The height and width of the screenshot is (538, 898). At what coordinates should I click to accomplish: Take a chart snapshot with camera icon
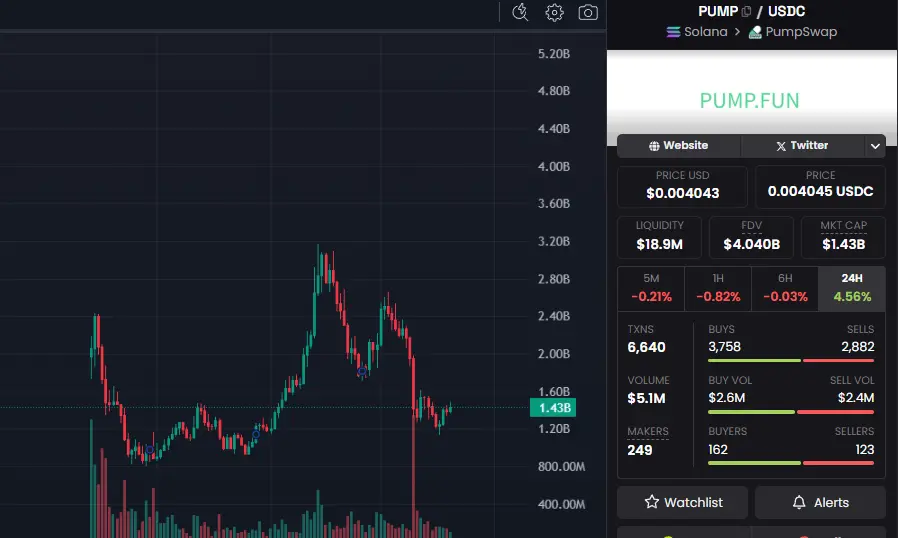tap(588, 12)
